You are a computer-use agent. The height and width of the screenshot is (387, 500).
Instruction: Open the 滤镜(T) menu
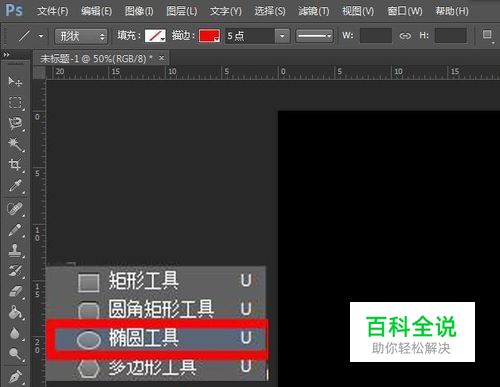pos(314,12)
